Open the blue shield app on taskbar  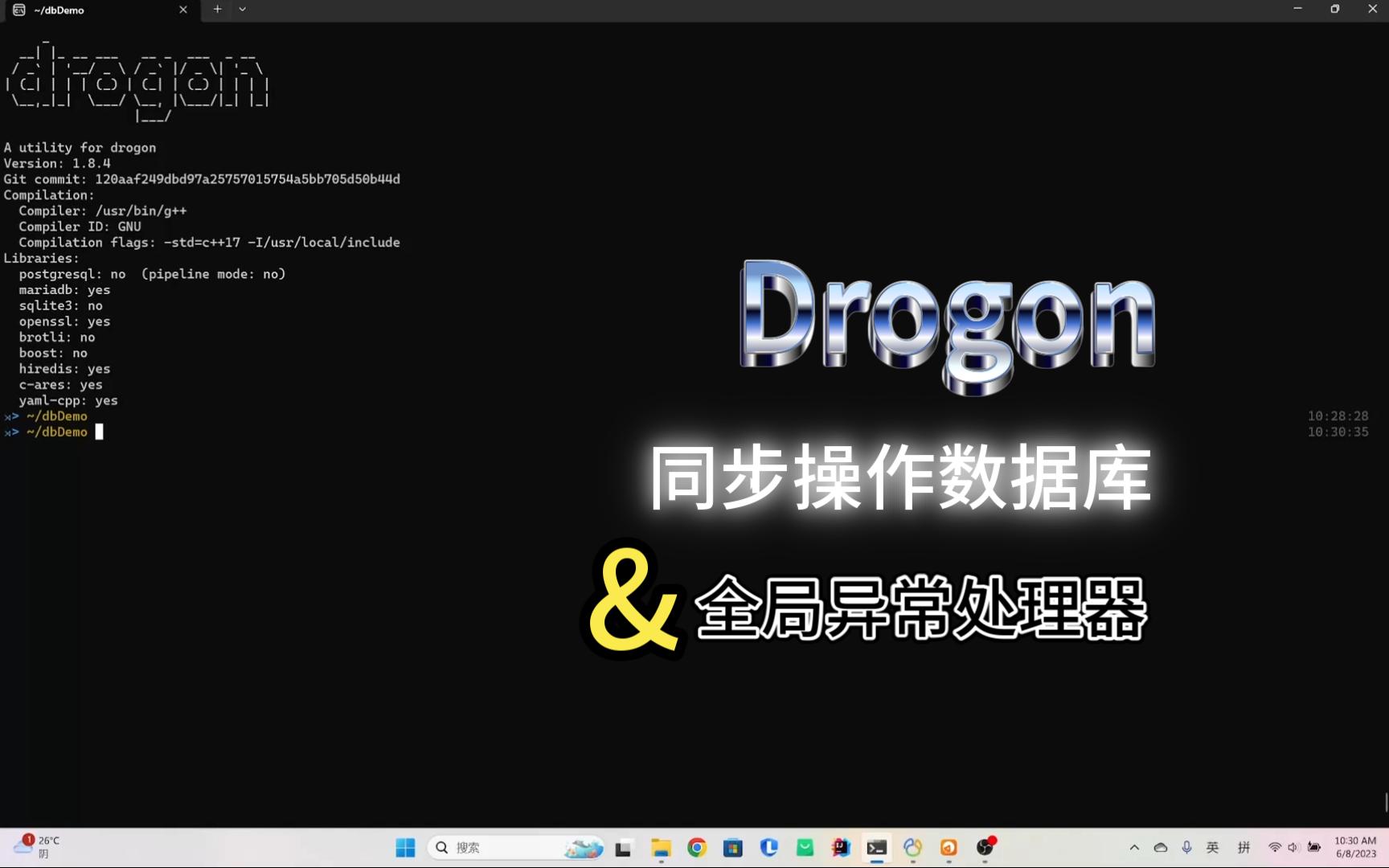pos(769,847)
